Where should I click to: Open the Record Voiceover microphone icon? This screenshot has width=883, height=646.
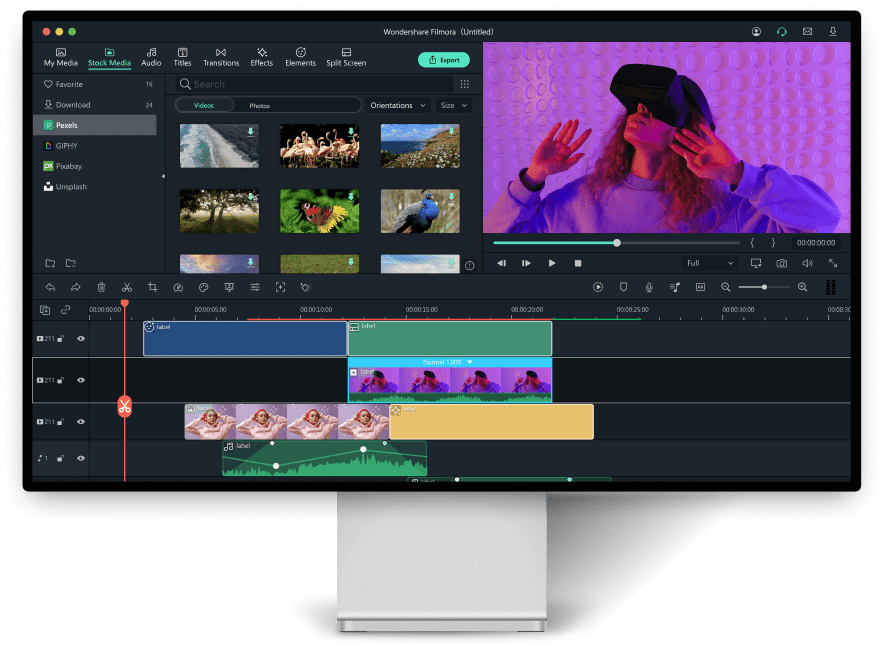click(649, 287)
